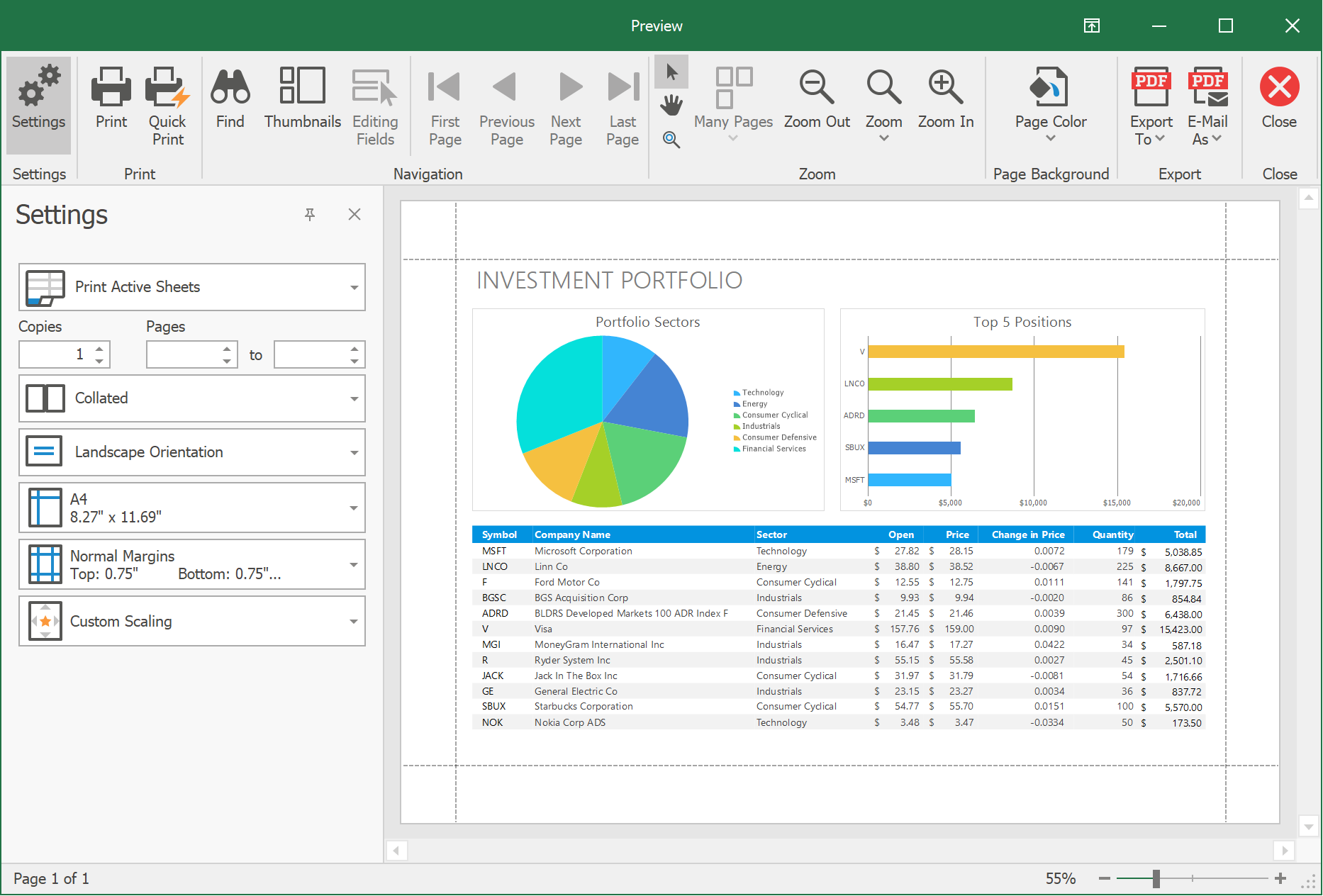The width and height of the screenshot is (1323, 896).
Task: Pin the Settings panel
Action: [x=310, y=215]
